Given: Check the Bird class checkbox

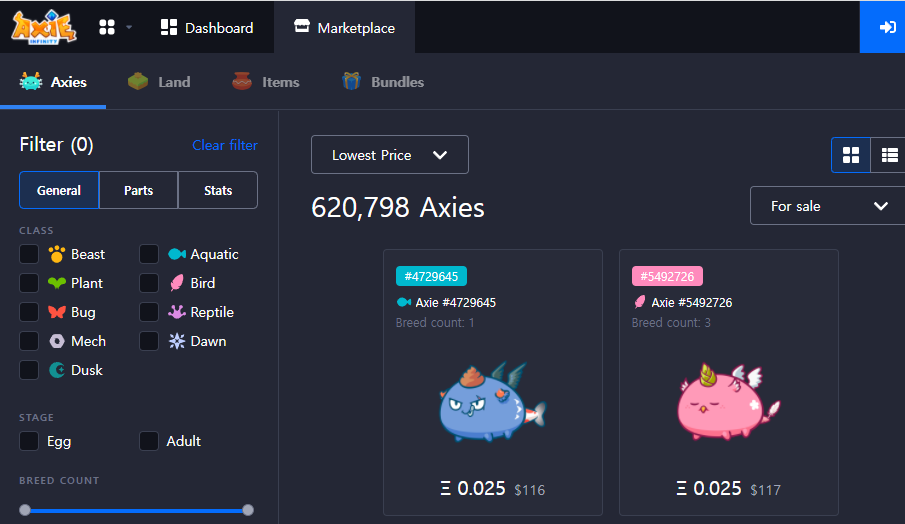Looking at the screenshot, I should point(149,283).
